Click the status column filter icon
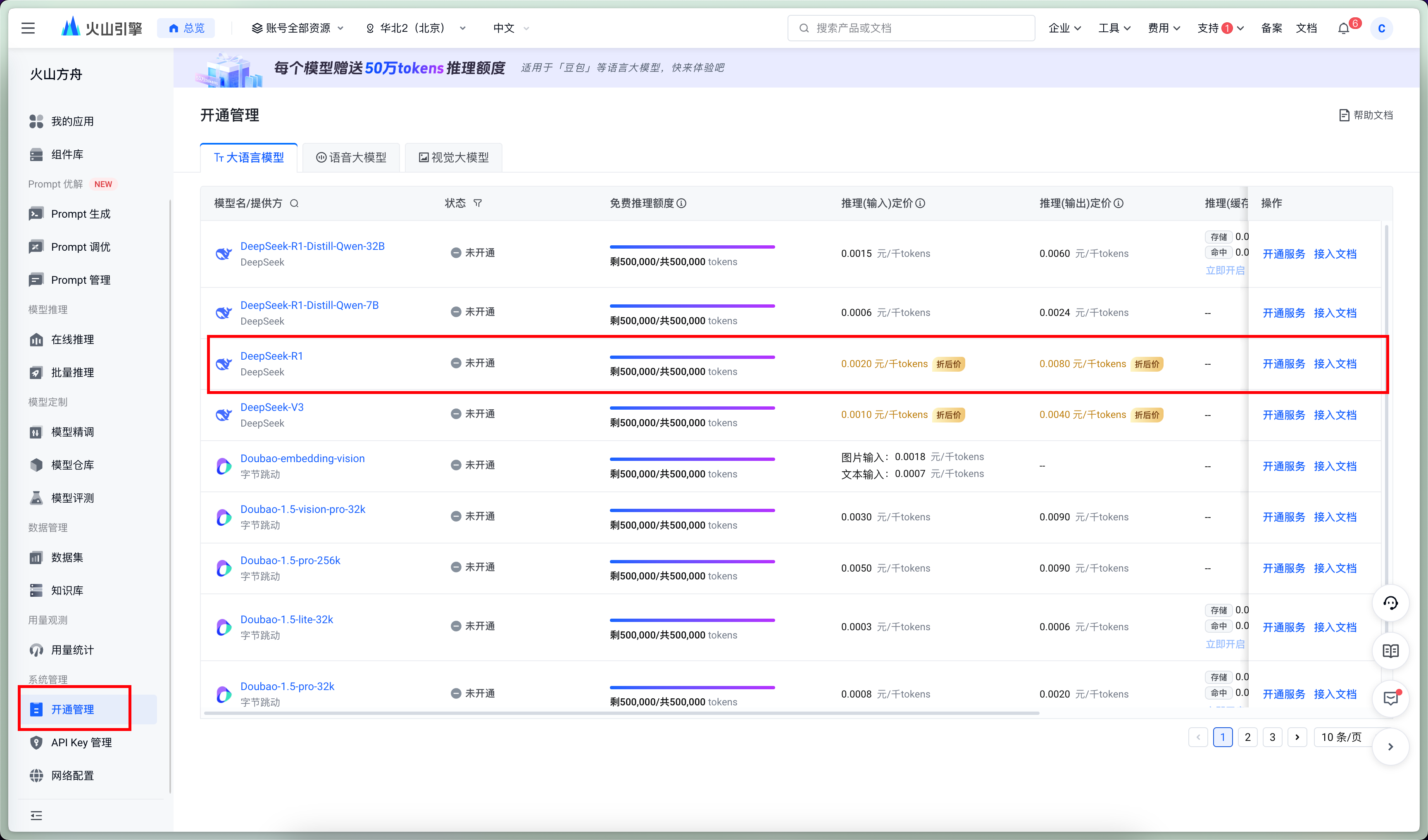1428x840 pixels. 478,203
